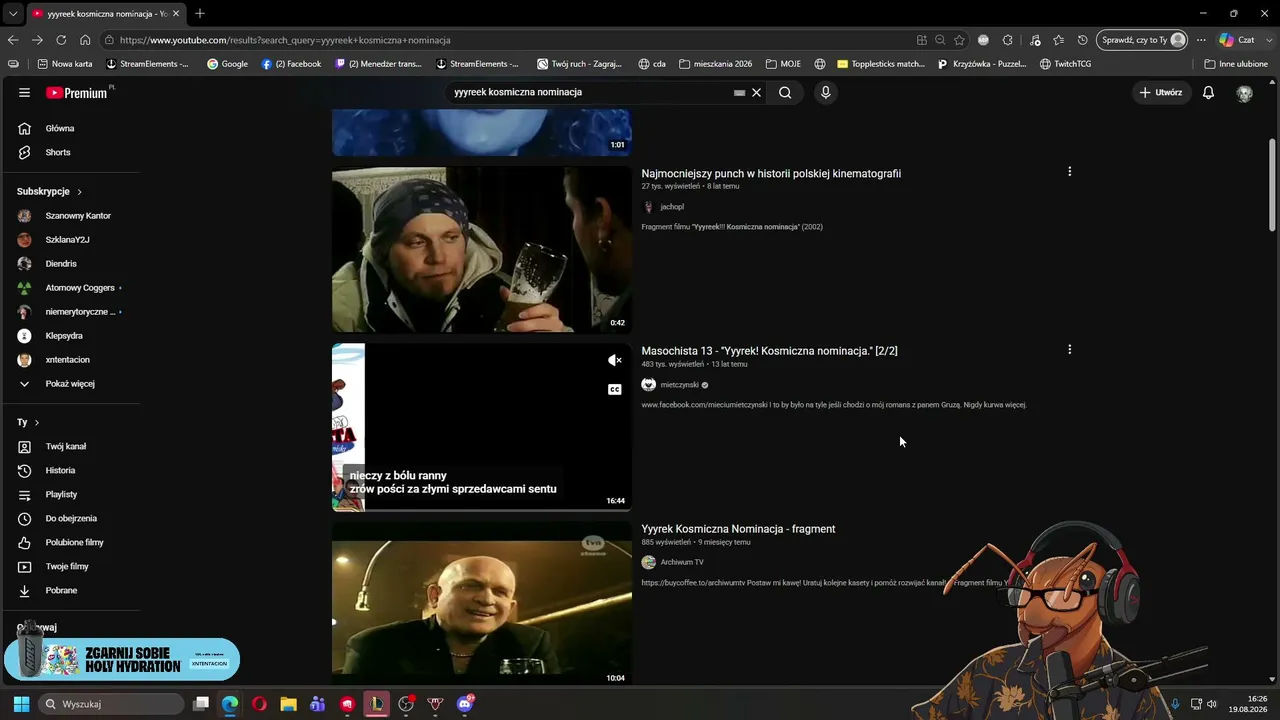Screen dimensions: 1280x720
Task: Open Discord from the taskbar
Action: coord(464,704)
